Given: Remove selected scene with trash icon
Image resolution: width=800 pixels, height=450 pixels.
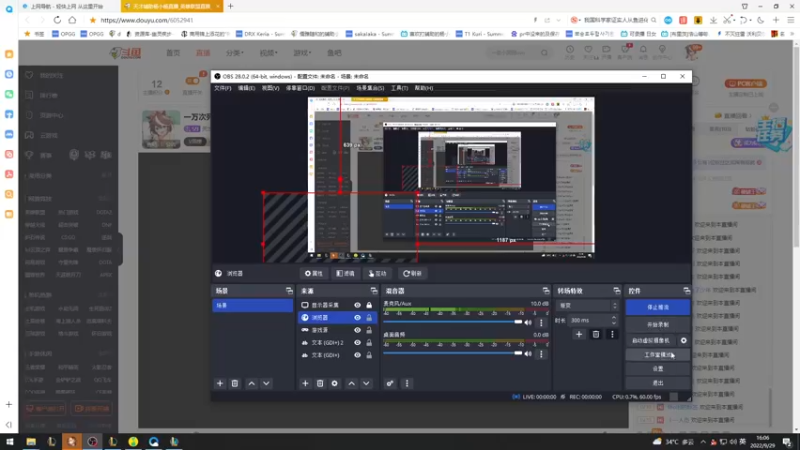Looking at the screenshot, I should 235,383.
